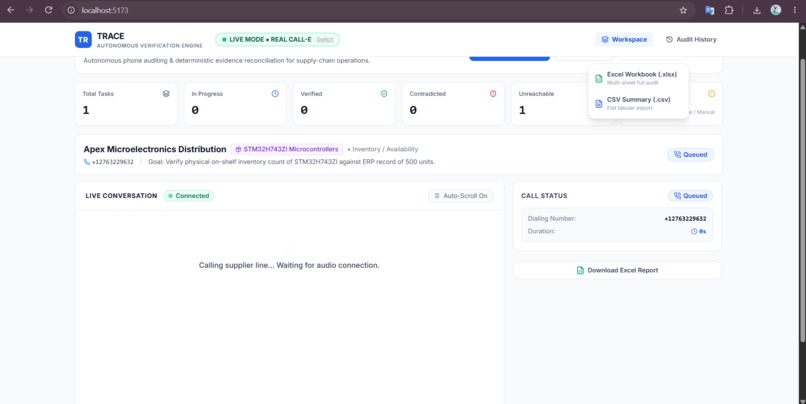Screen dimensions: 806x404
Task: Select Excel Workbook (.xlsx) export
Action: click(638, 78)
